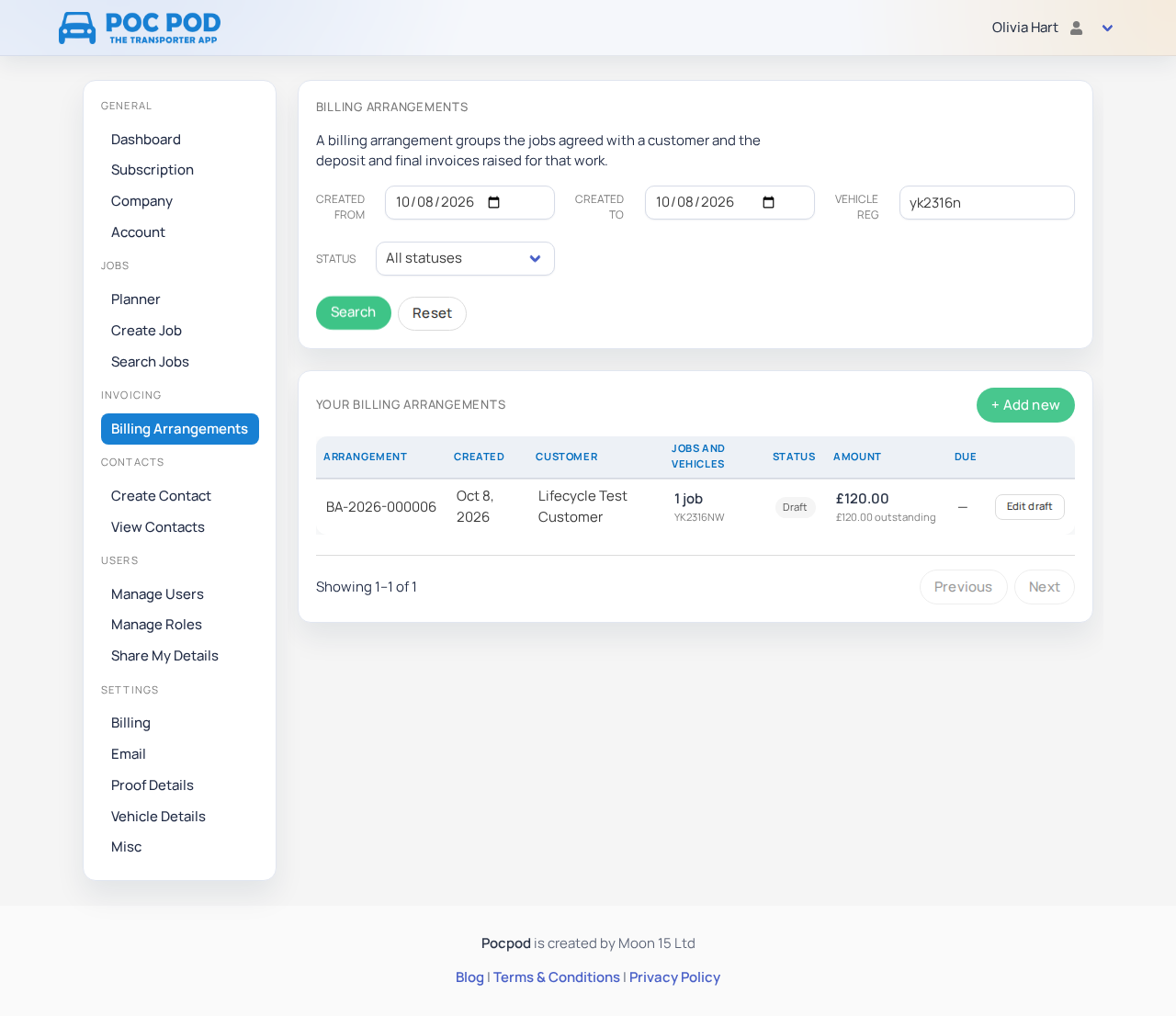Focus the Created To date field

(x=729, y=202)
